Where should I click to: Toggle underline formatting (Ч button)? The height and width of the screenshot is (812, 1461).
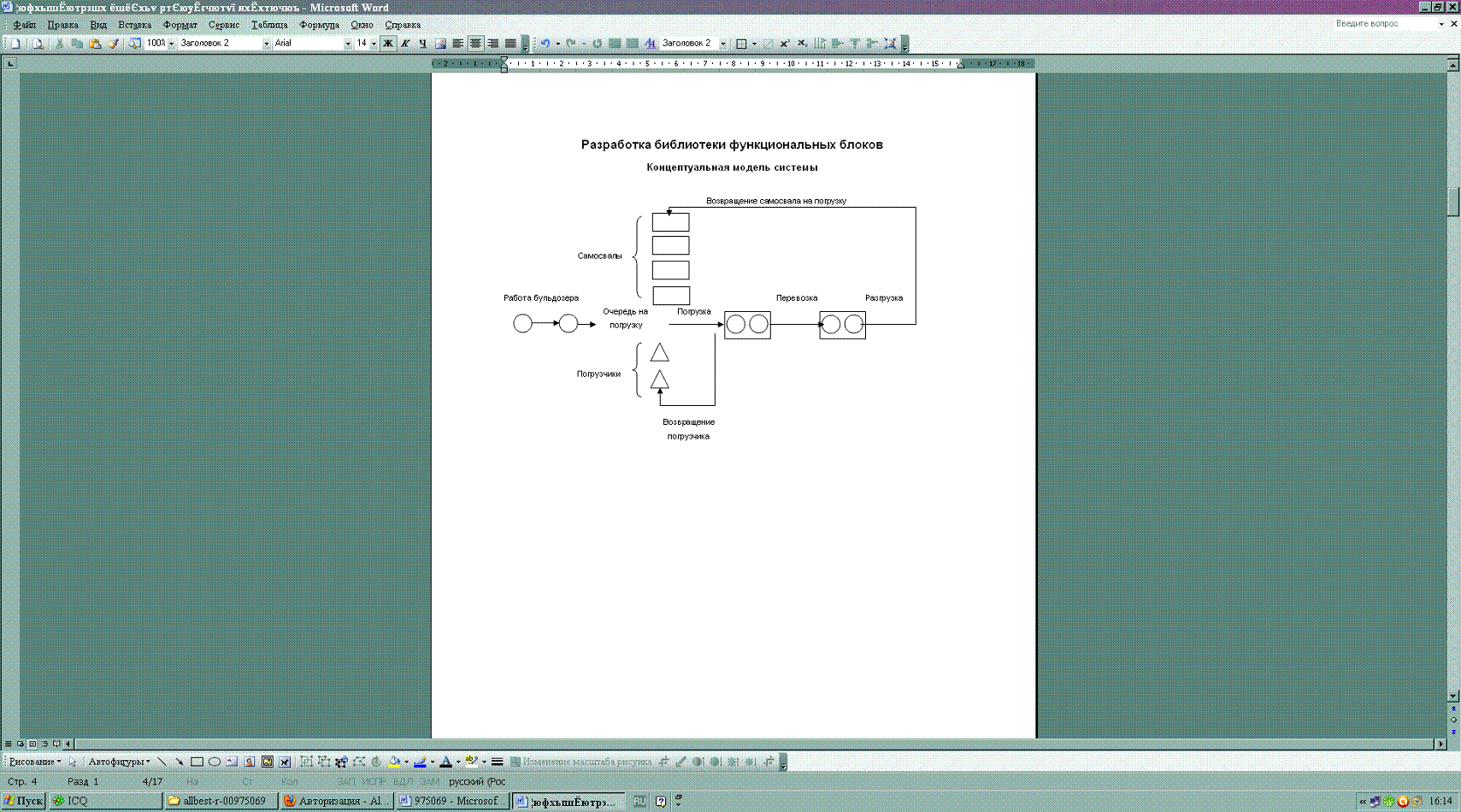[x=422, y=44]
